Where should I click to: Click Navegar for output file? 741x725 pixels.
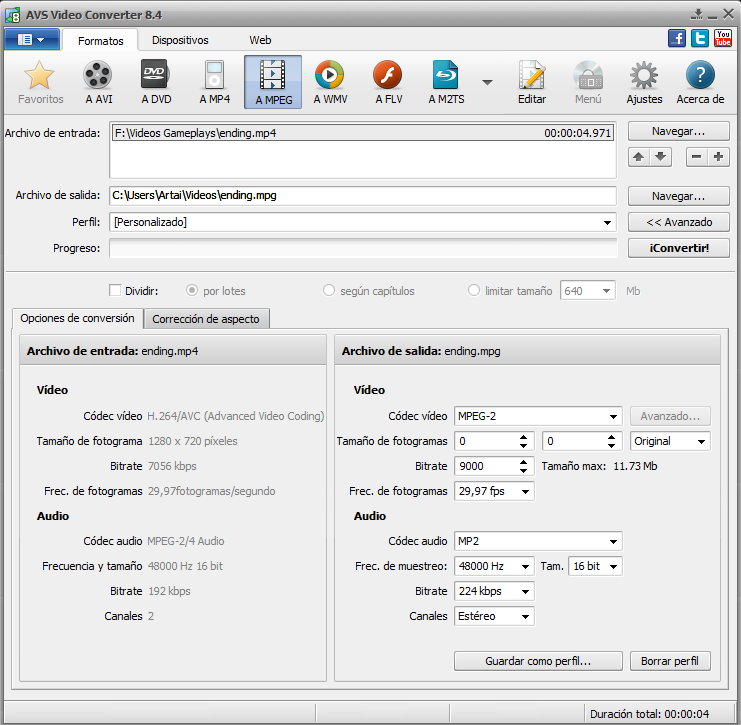pyautogui.click(x=678, y=196)
